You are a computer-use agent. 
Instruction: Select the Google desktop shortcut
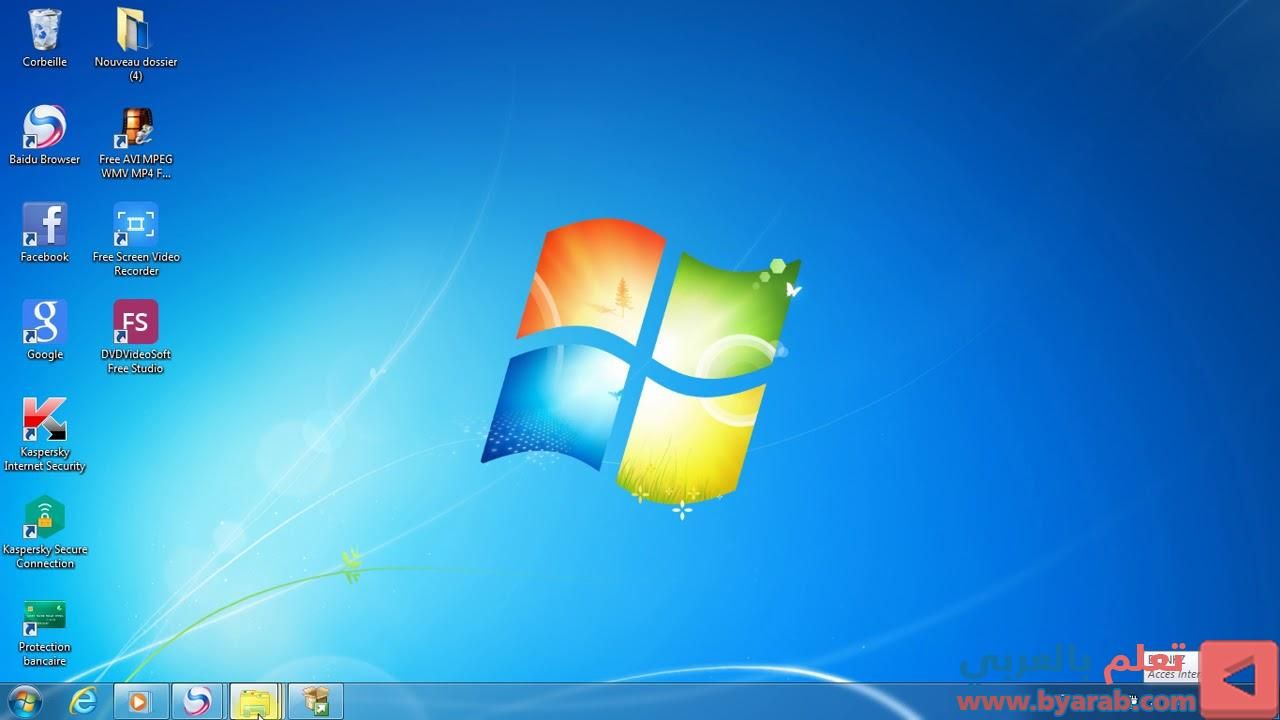45,330
